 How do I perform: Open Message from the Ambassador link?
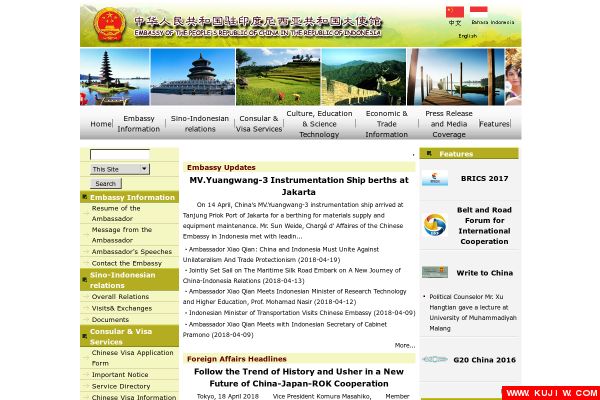(122, 235)
